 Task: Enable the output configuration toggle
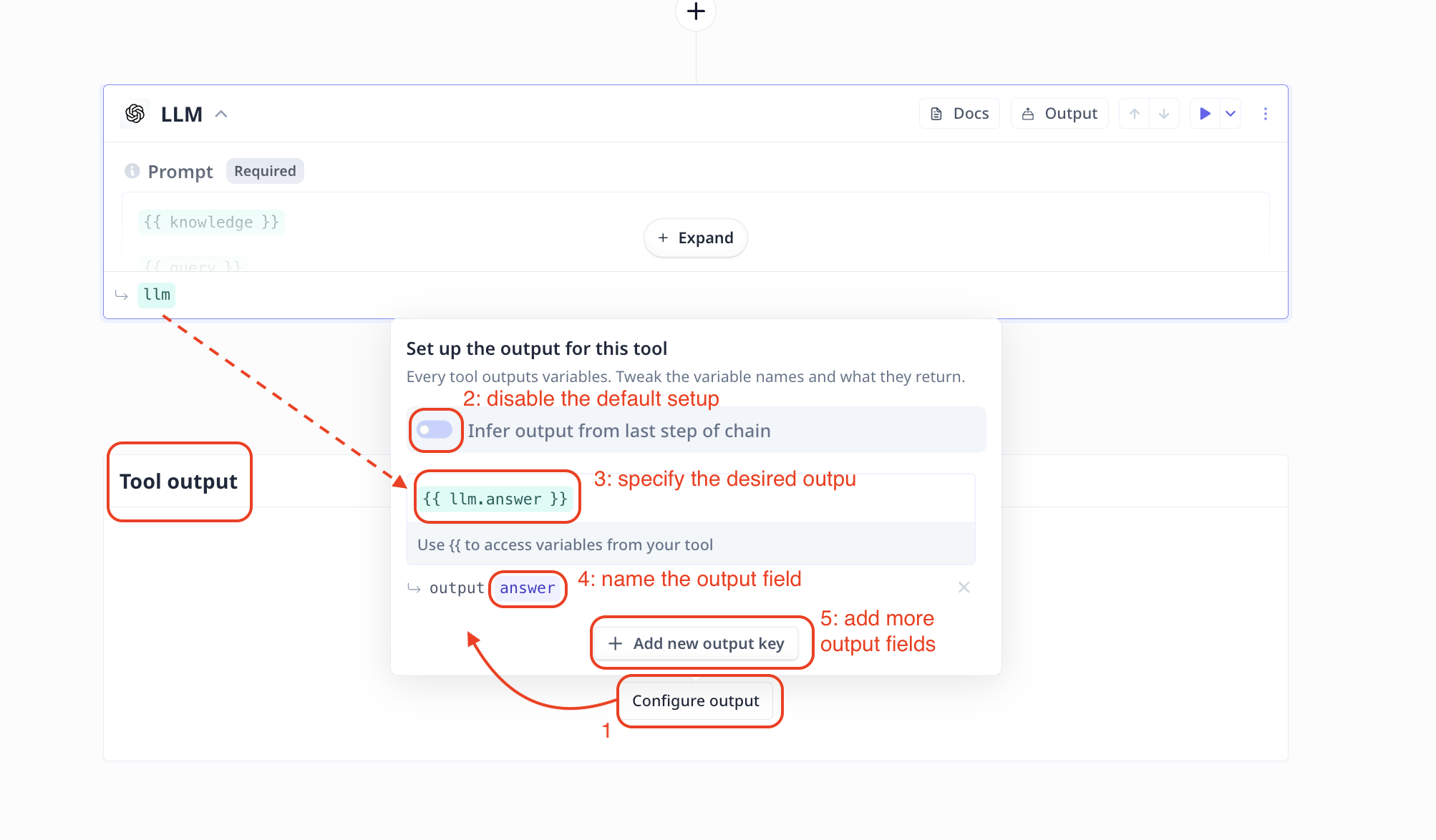[x=435, y=430]
